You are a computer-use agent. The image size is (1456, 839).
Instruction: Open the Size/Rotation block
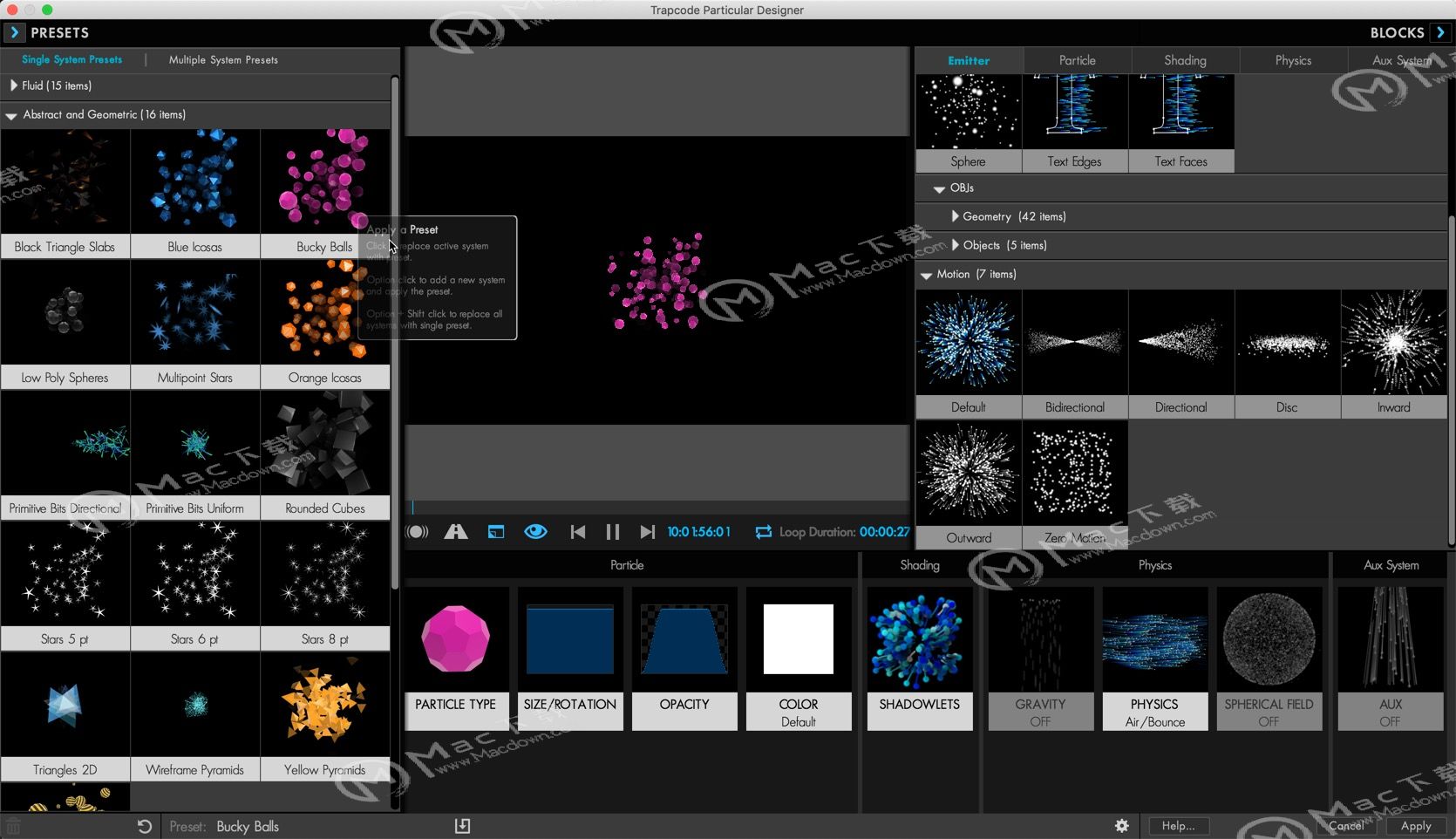coord(570,658)
